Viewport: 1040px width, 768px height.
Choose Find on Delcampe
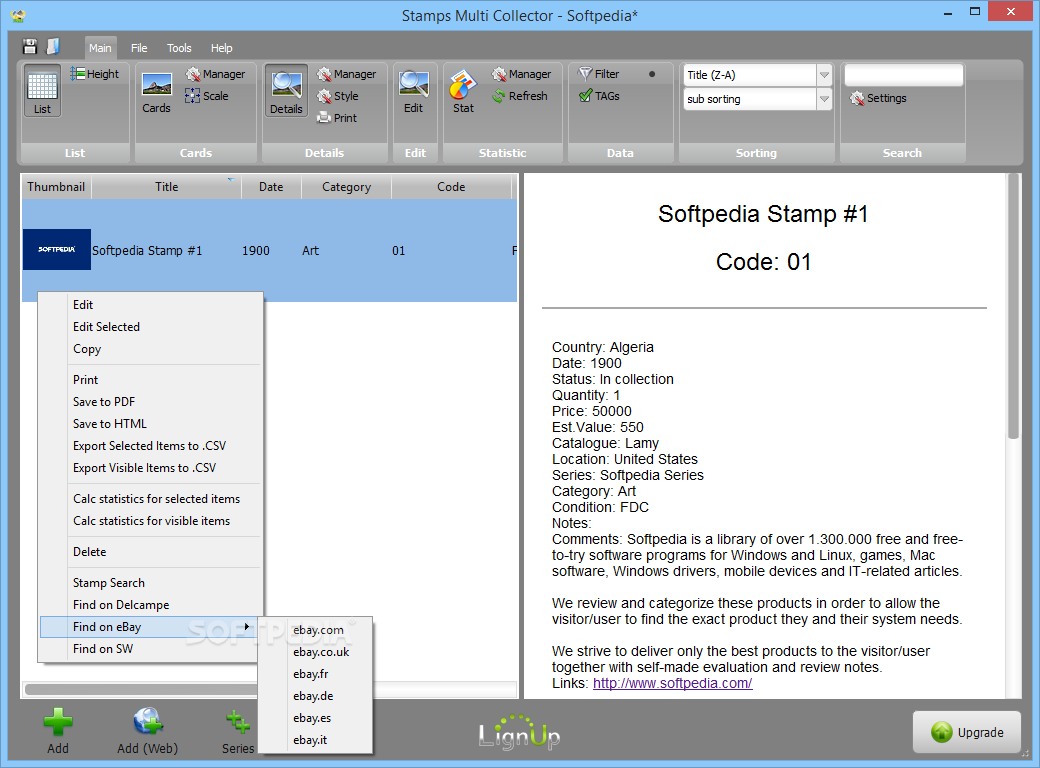pos(151,605)
